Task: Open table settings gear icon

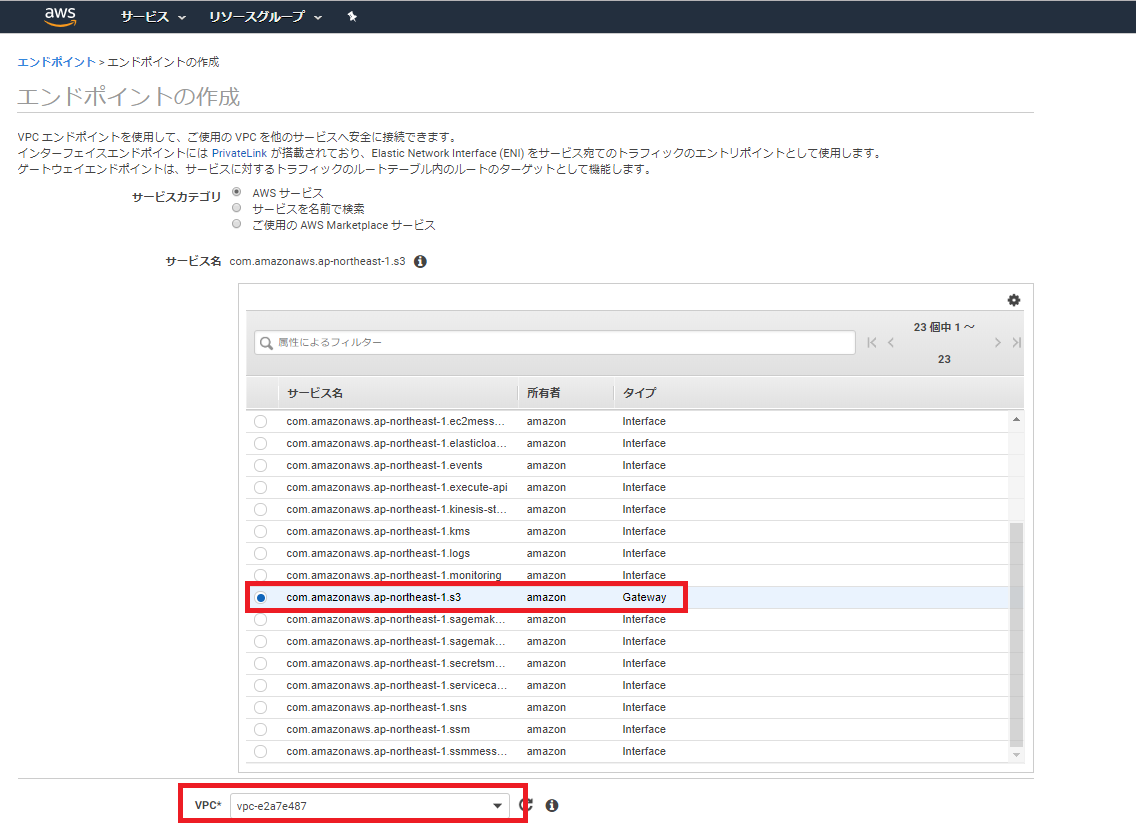Action: tap(1013, 300)
